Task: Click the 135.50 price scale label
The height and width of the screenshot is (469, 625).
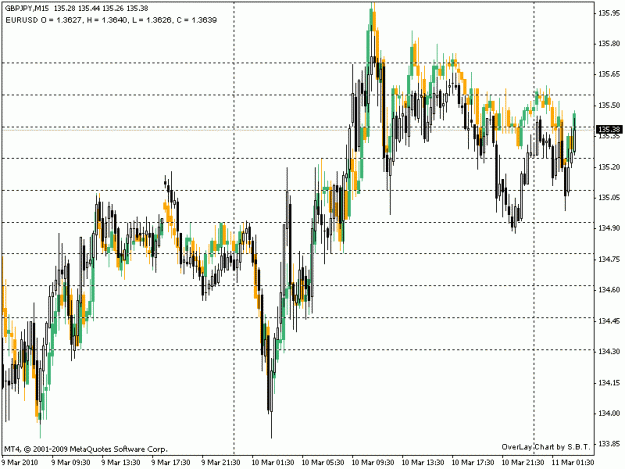Action: click(x=609, y=105)
